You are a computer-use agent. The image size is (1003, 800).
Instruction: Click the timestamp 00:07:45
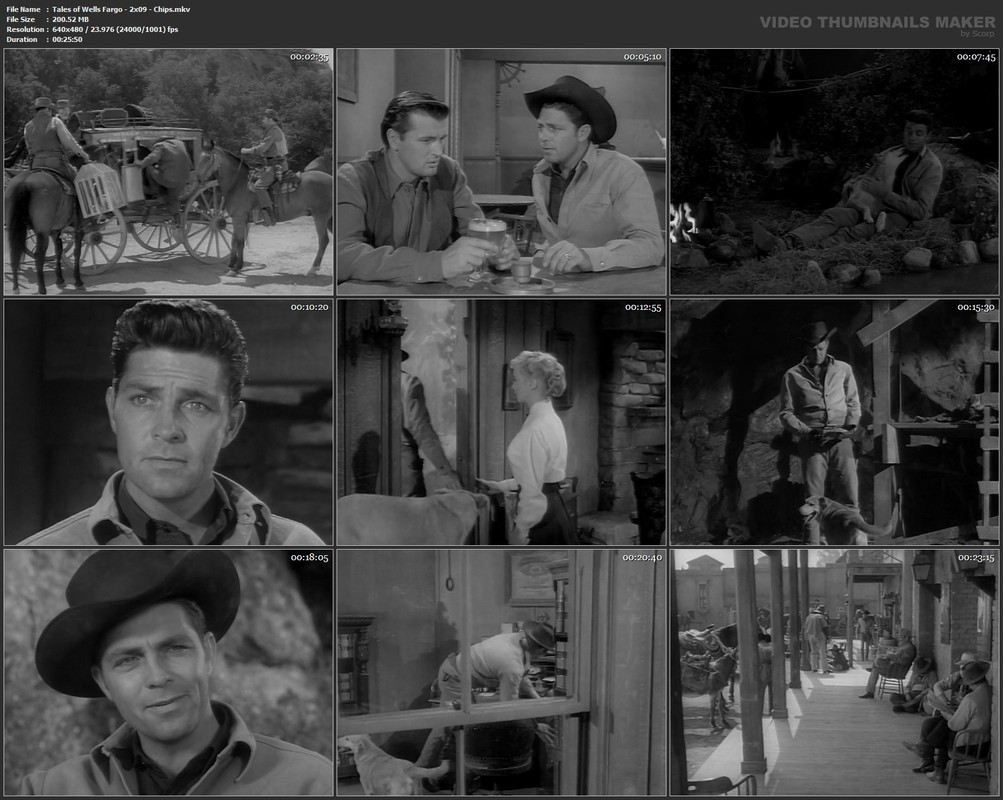pyautogui.click(x=976, y=57)
